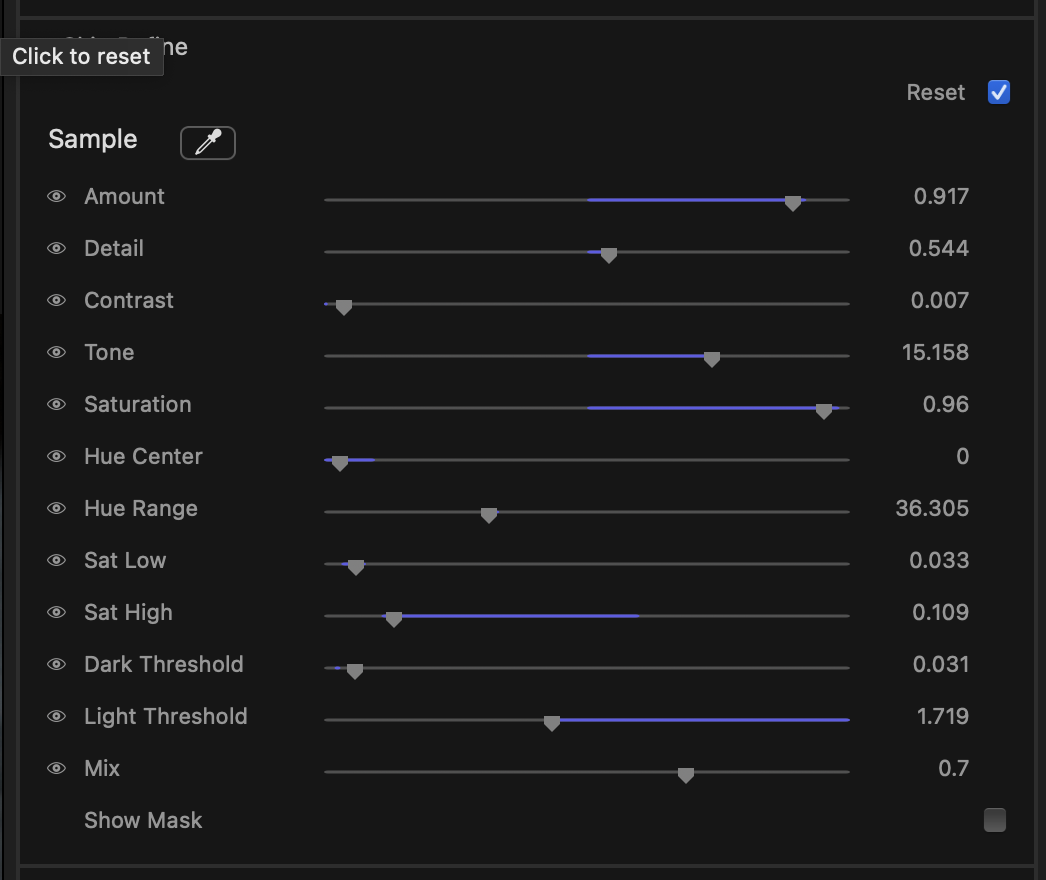Toggle the eye icon beside Amount
The image size is (1046, 880).
[x=57, y=196]
